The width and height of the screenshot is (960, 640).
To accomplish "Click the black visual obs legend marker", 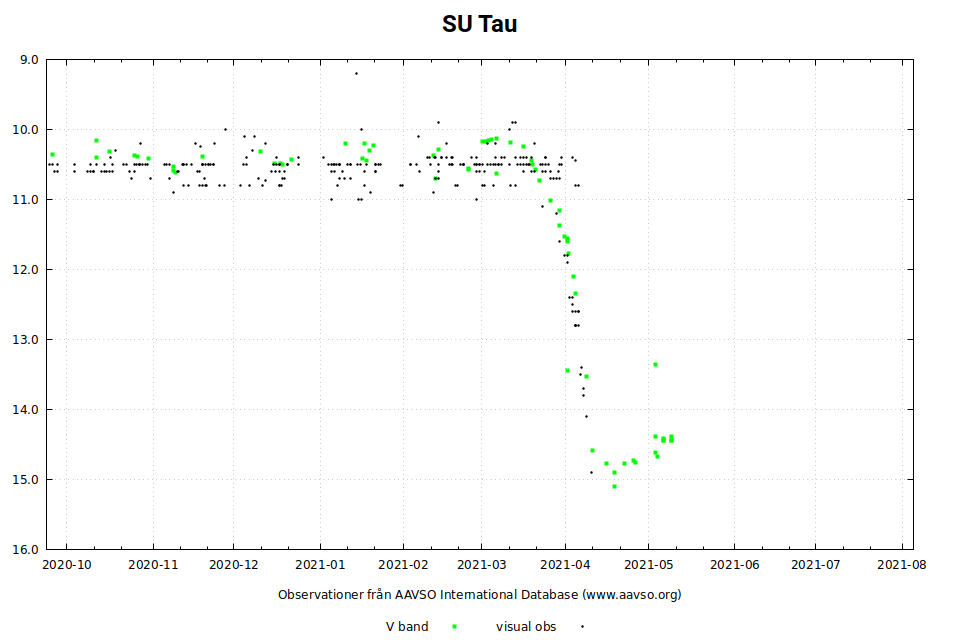I will (x=581, y=627).
